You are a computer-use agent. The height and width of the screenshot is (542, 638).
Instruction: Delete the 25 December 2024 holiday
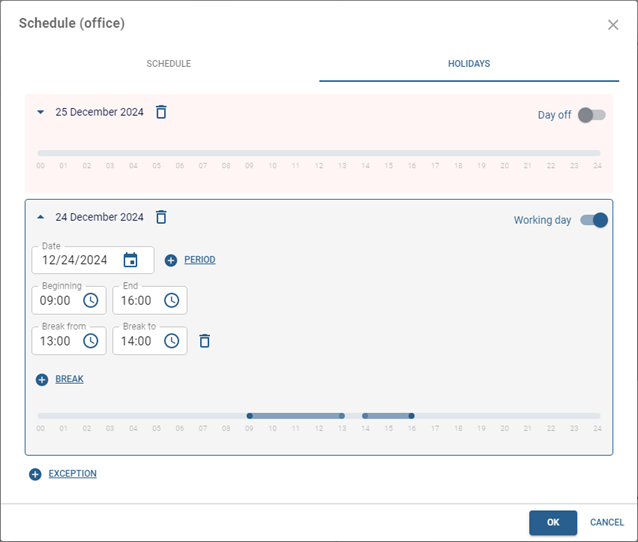click(161, 112)
